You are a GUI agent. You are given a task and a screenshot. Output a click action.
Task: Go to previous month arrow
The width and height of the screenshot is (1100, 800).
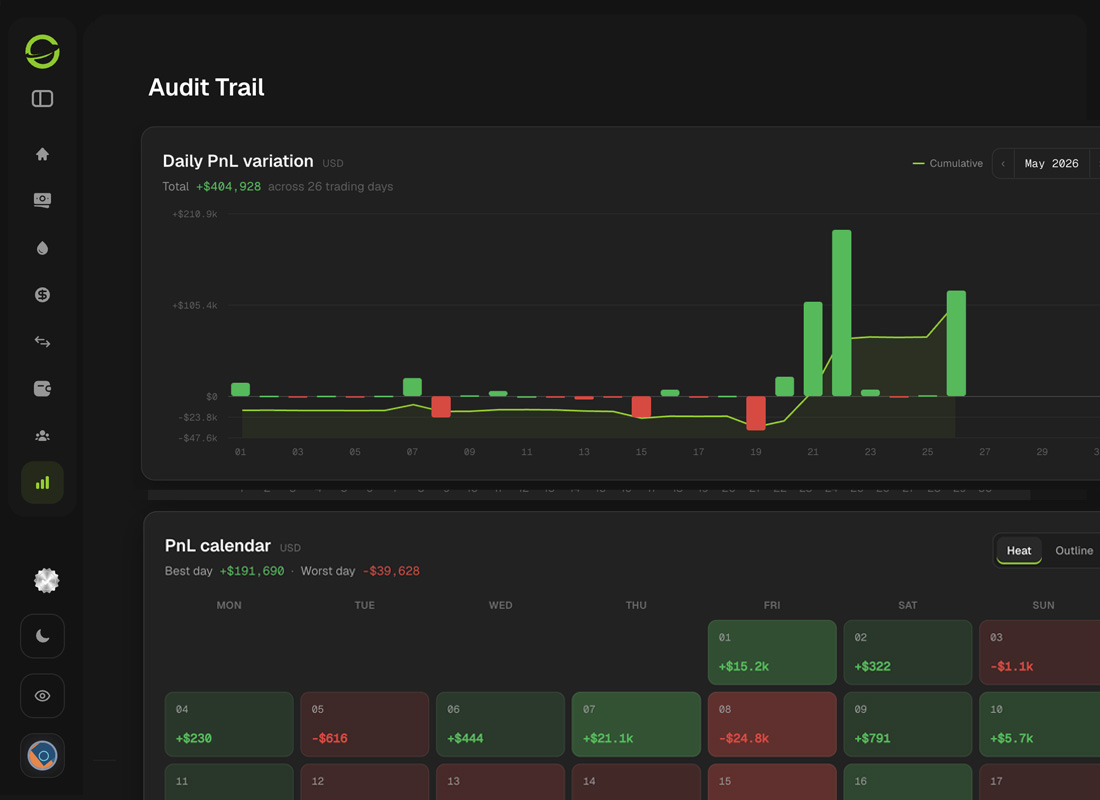[1003, 164]
